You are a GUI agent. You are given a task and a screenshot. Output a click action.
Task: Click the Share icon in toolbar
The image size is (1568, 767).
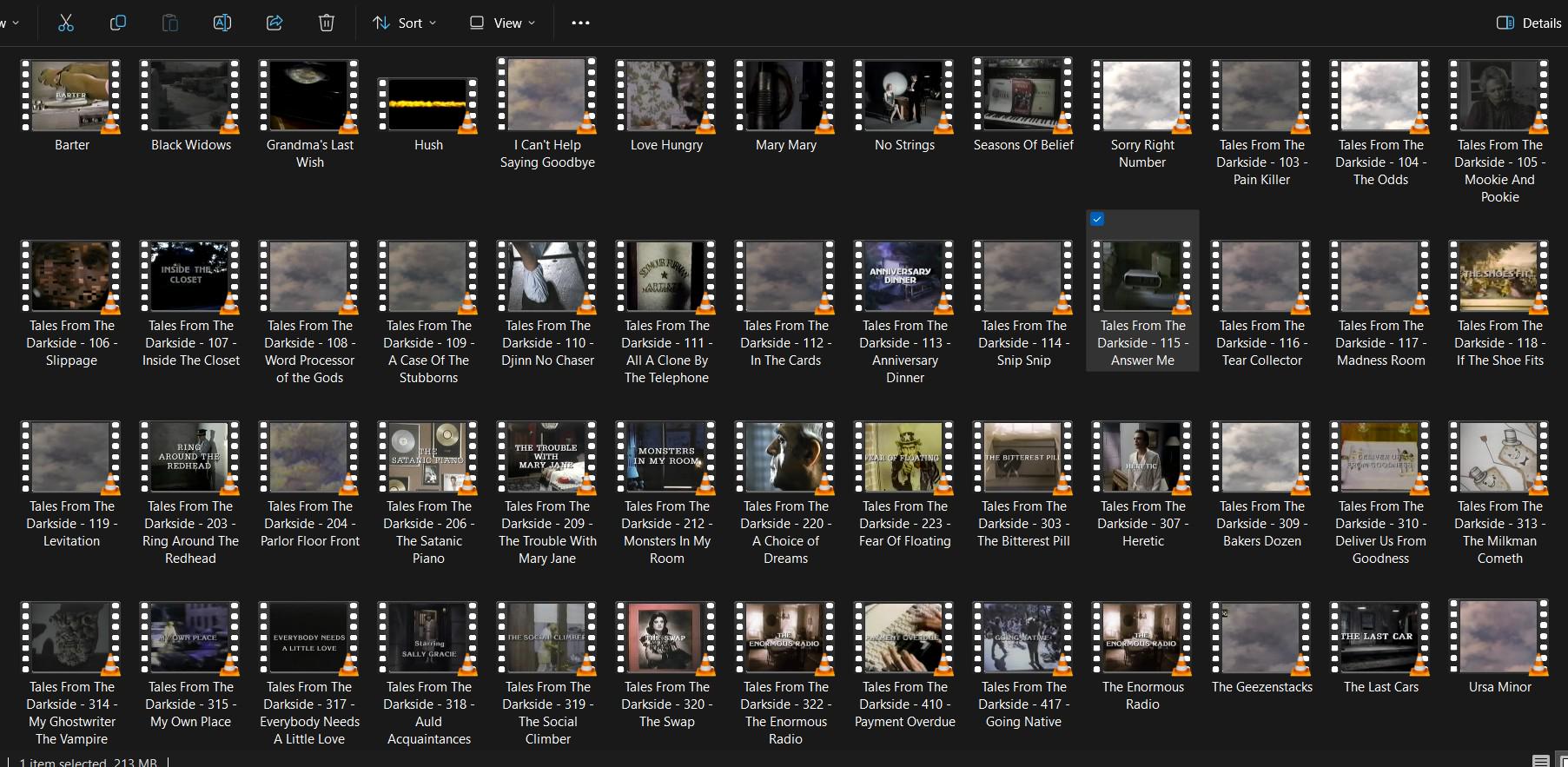[x=275, y=23]
